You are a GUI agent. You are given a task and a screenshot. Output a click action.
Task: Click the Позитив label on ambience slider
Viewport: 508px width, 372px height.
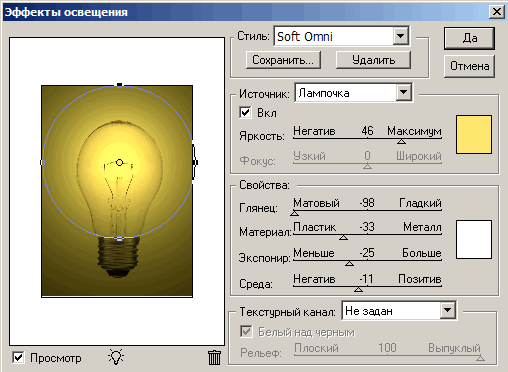click(x=420, y=279)
